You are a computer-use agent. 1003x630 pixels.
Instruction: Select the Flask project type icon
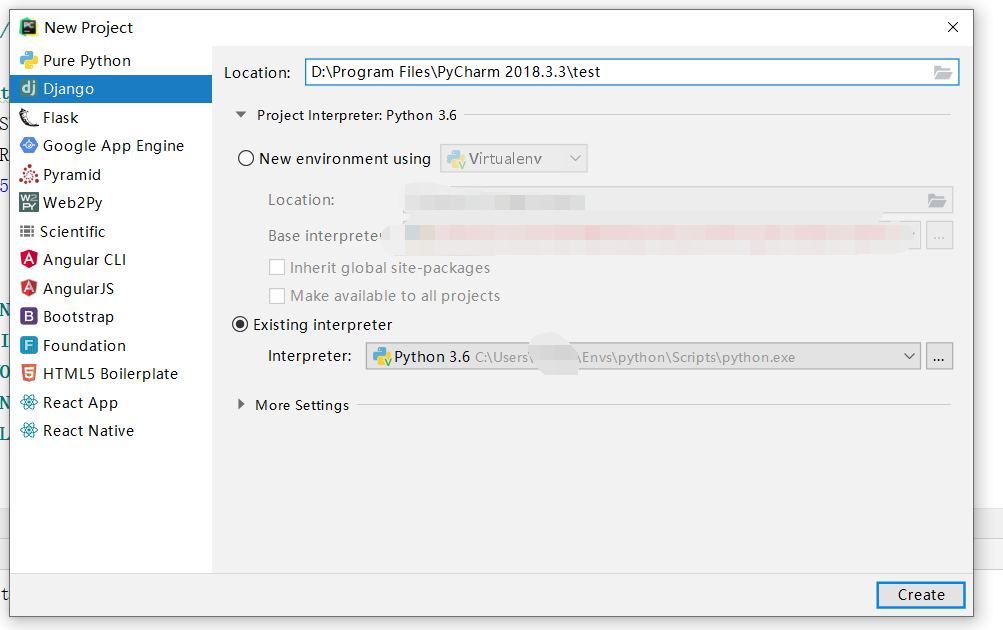[27, 117]
